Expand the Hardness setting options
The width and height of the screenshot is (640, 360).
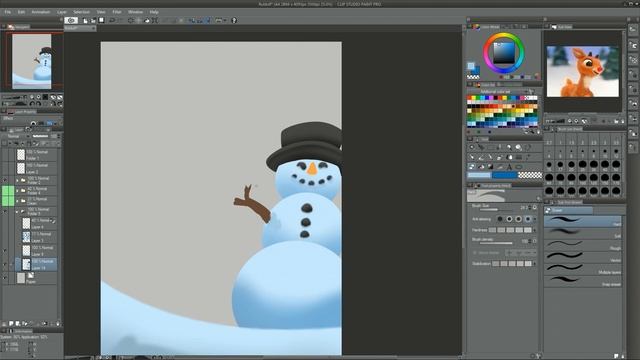click(535, 230)
